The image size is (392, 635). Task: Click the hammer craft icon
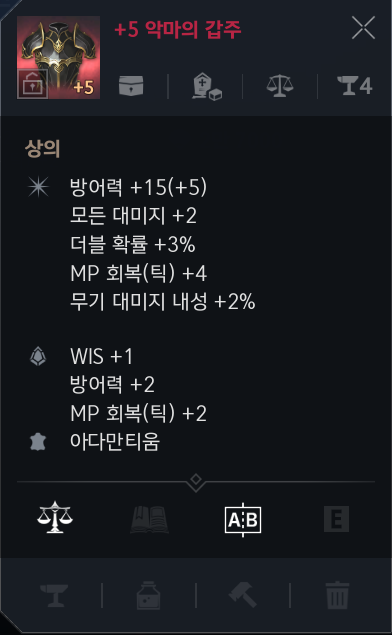pos(243,595)
